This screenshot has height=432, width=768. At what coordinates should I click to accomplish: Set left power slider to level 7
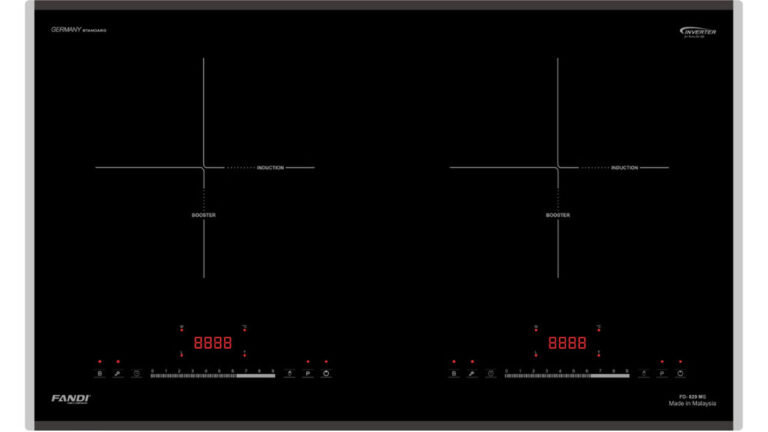click(246, 375)
